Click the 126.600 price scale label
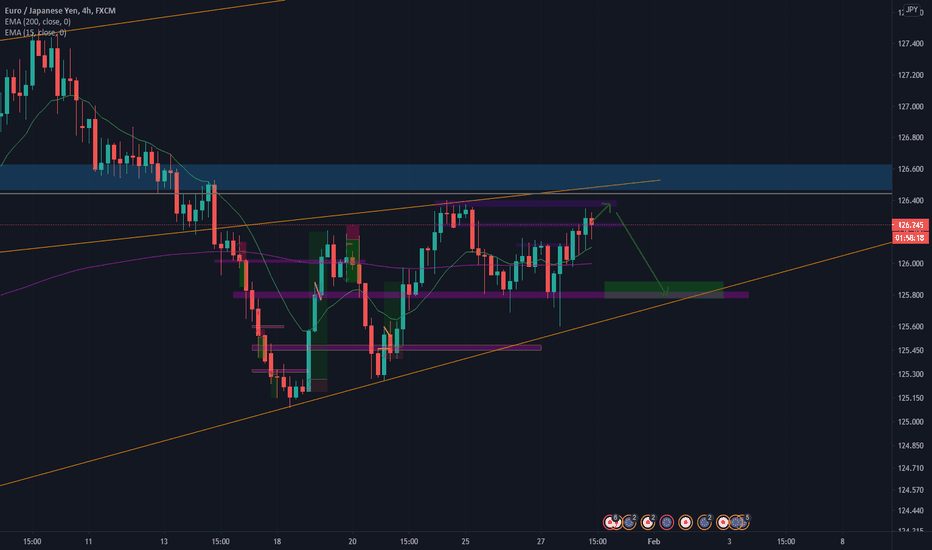Screen dimensions: 932x550 point(911,169)
